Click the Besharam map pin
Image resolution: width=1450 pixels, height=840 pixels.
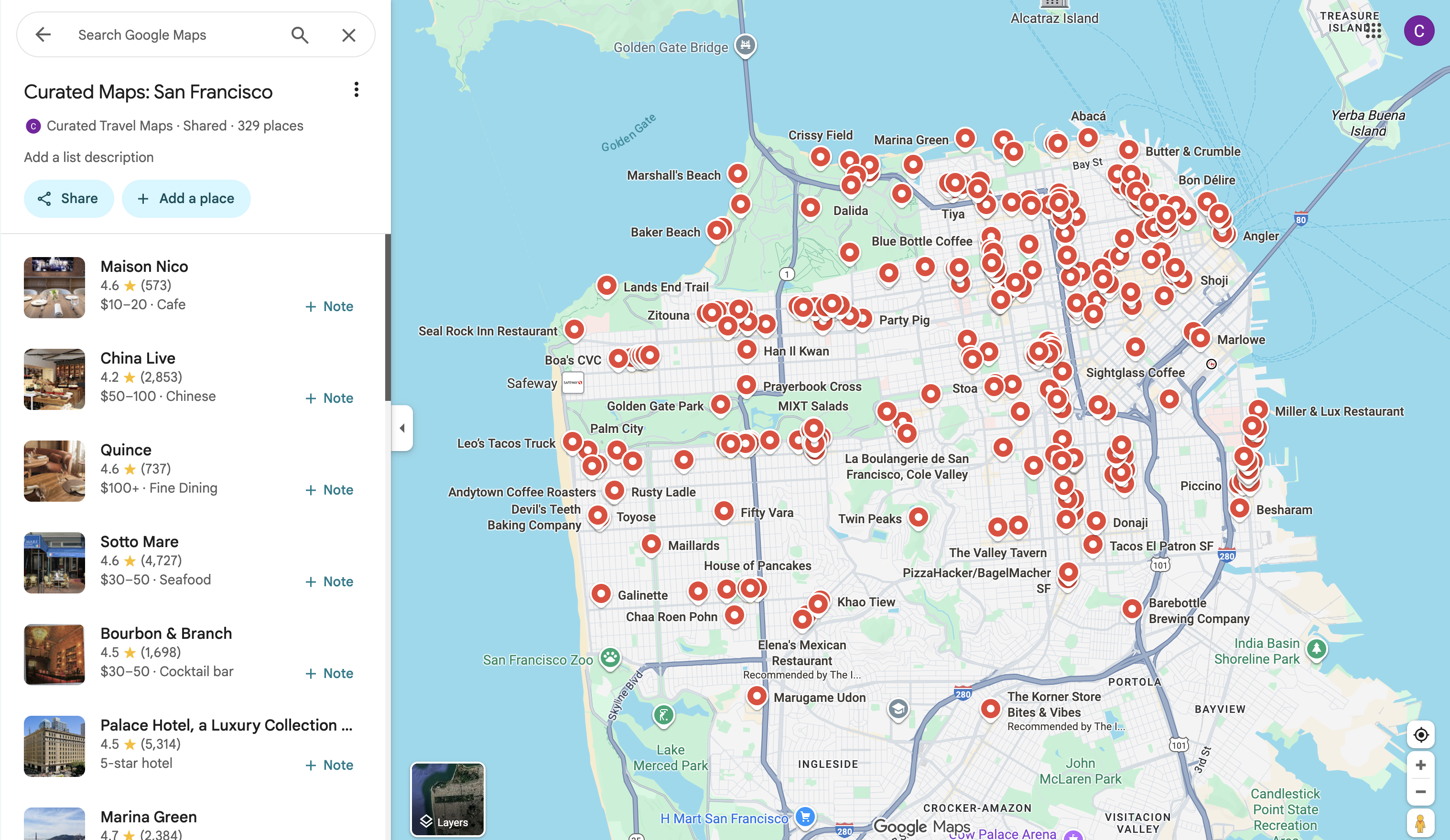(x=1239, y=508)
